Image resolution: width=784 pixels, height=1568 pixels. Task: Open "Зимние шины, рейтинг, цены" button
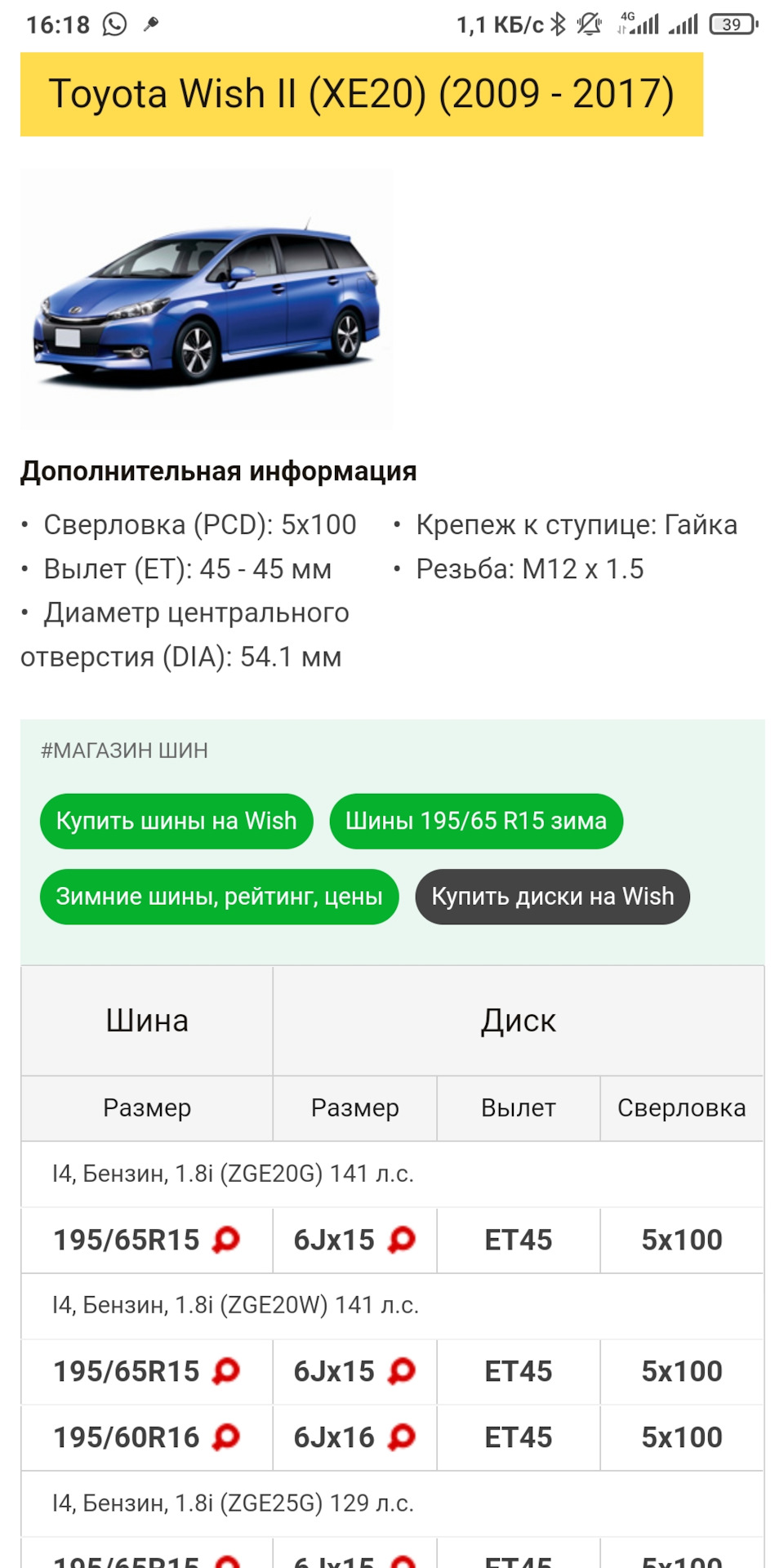tap(219, 897)
